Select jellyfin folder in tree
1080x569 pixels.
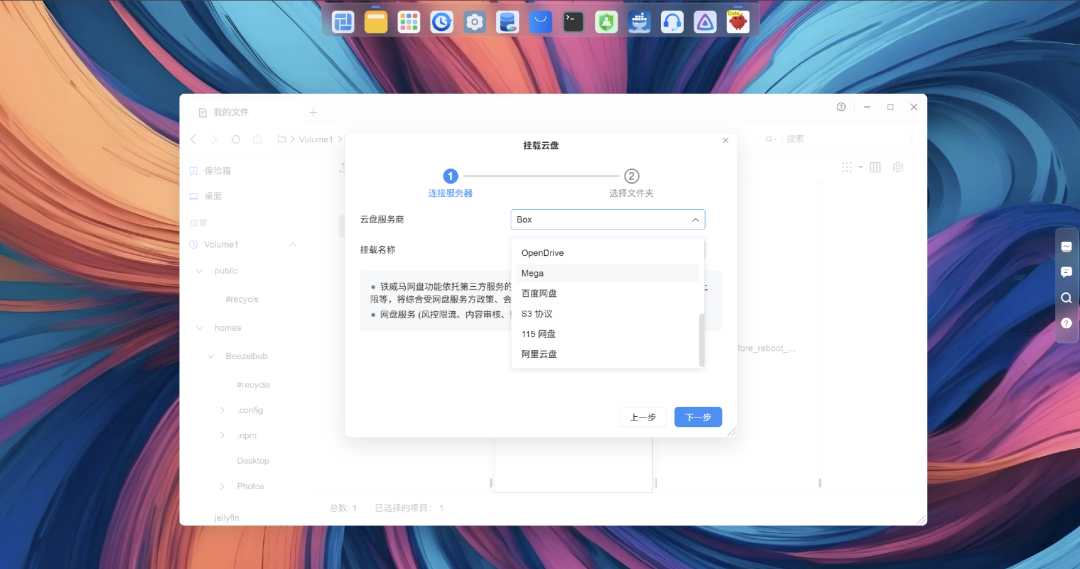point(227,518)
